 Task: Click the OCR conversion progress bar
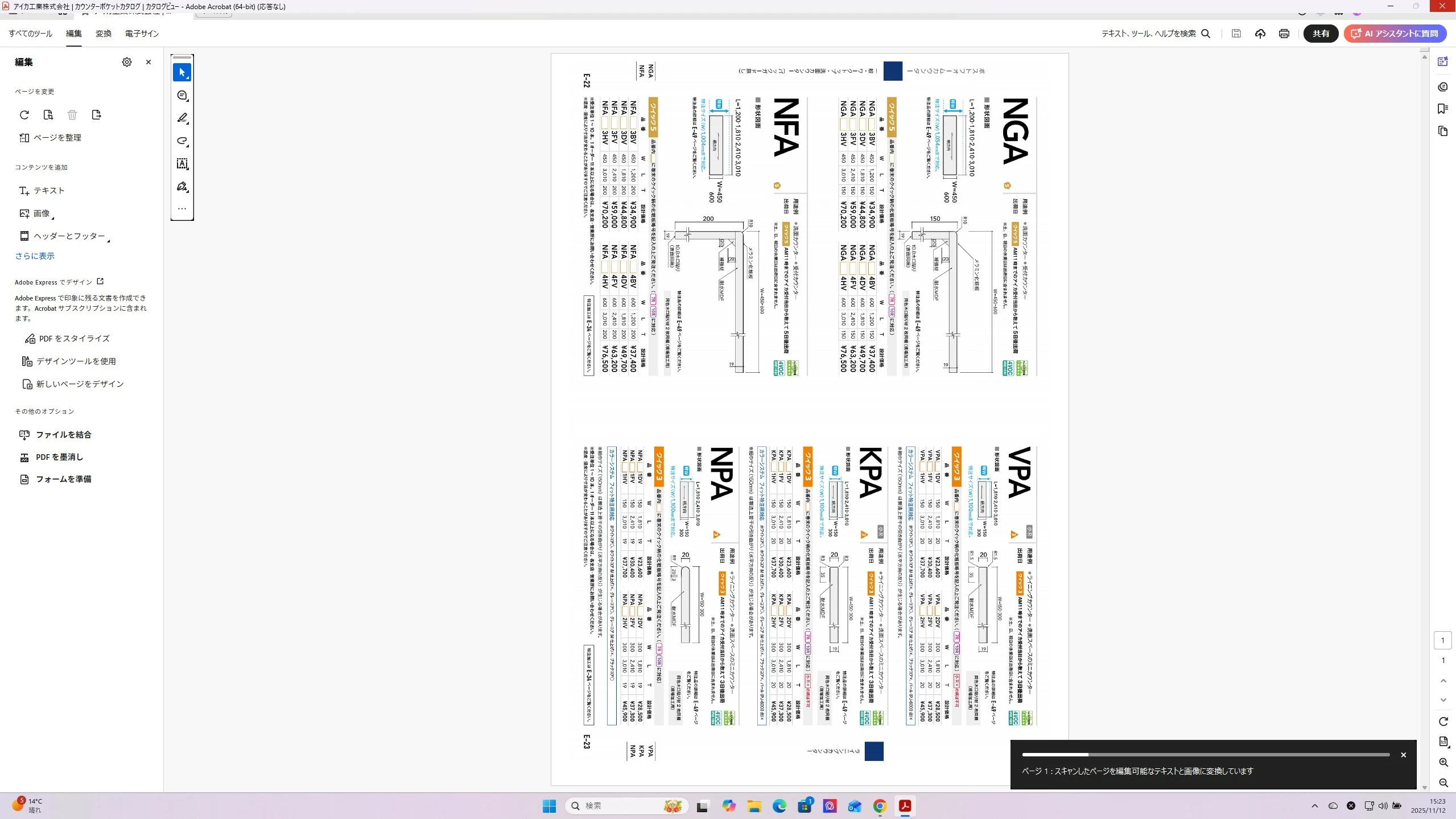(x=1205, y=755)
